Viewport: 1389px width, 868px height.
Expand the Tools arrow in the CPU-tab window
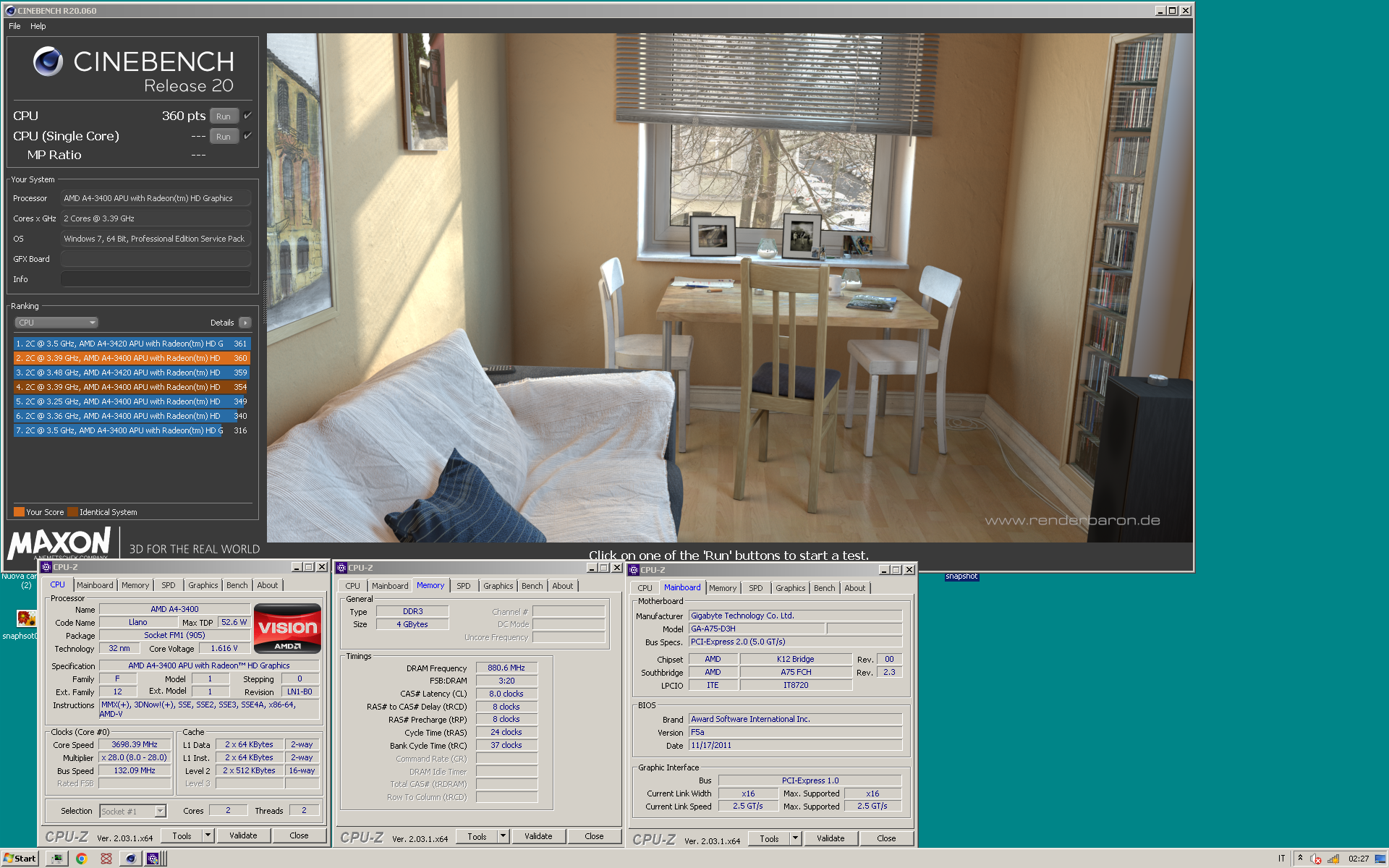click(x=208, y=835)
